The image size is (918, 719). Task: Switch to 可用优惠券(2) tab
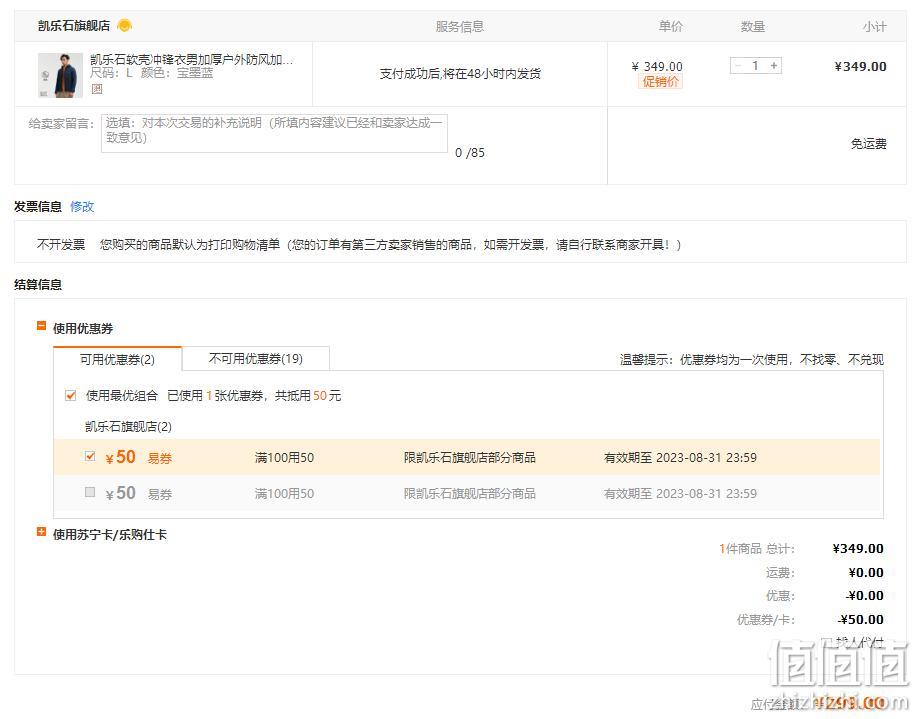tap(117, 360)
